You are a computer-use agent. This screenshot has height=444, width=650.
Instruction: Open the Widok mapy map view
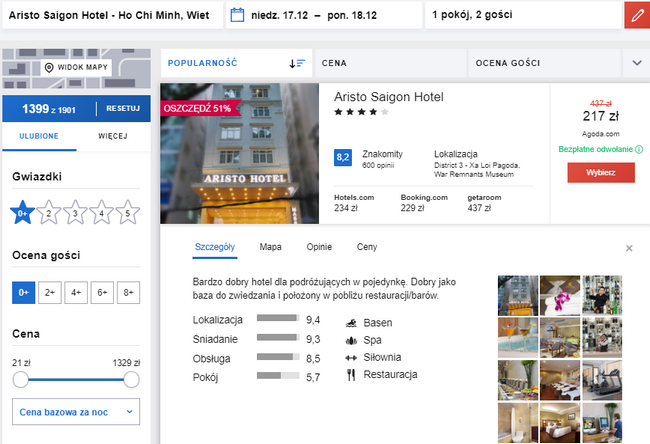(x=76, y=67)
